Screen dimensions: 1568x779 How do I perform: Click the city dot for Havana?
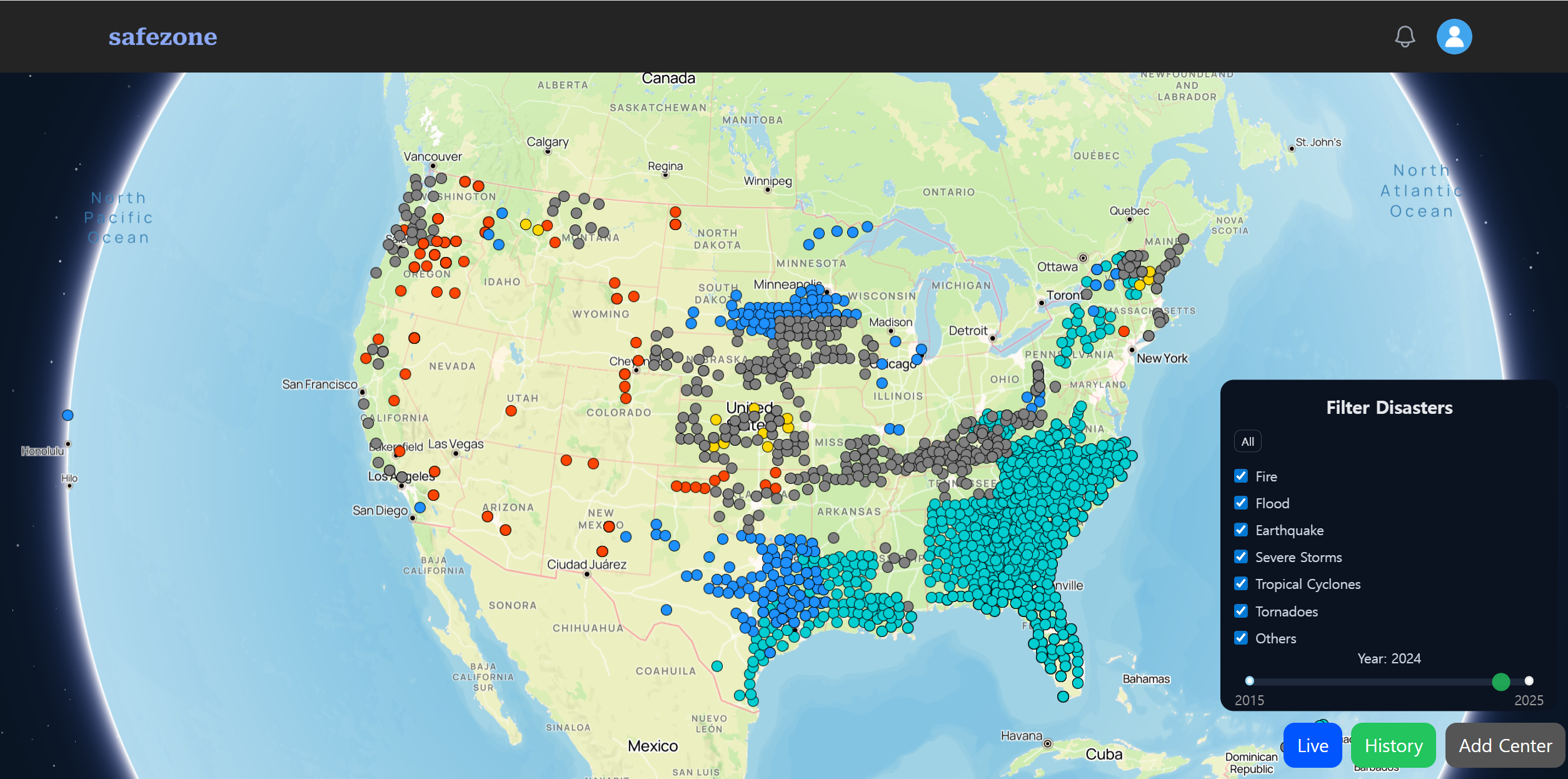(1048, 744)
